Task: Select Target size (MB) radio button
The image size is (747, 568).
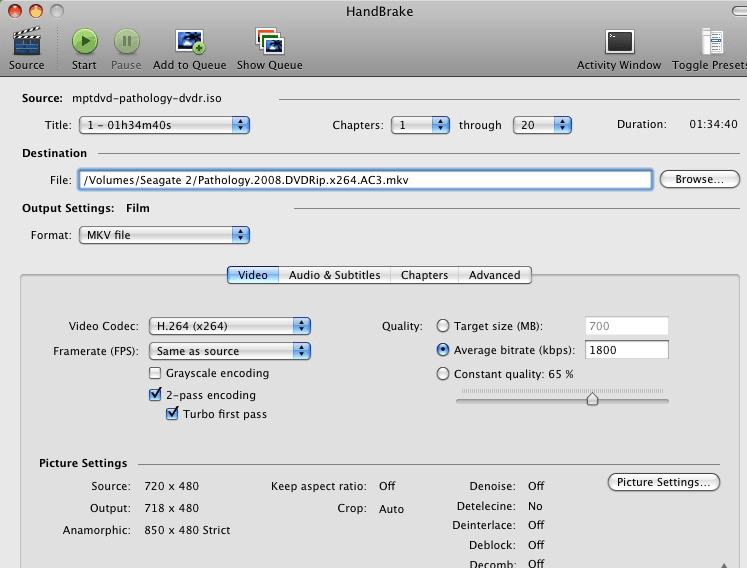Action: coord(443,326)
